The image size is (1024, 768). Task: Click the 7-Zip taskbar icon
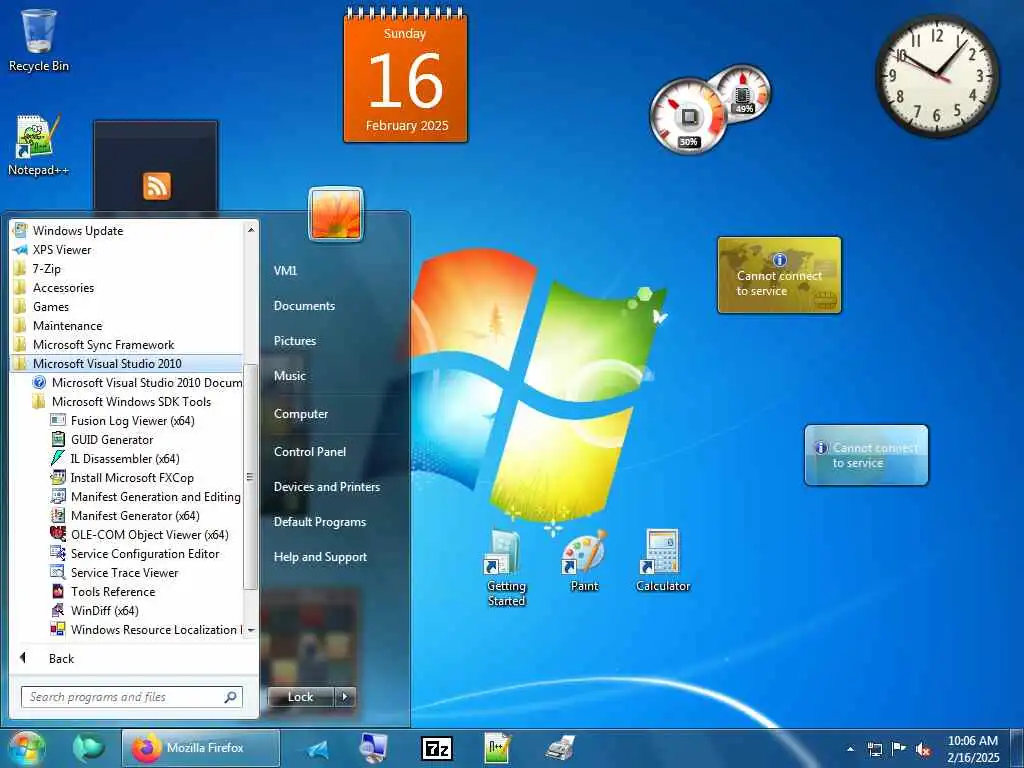point(437,748)
